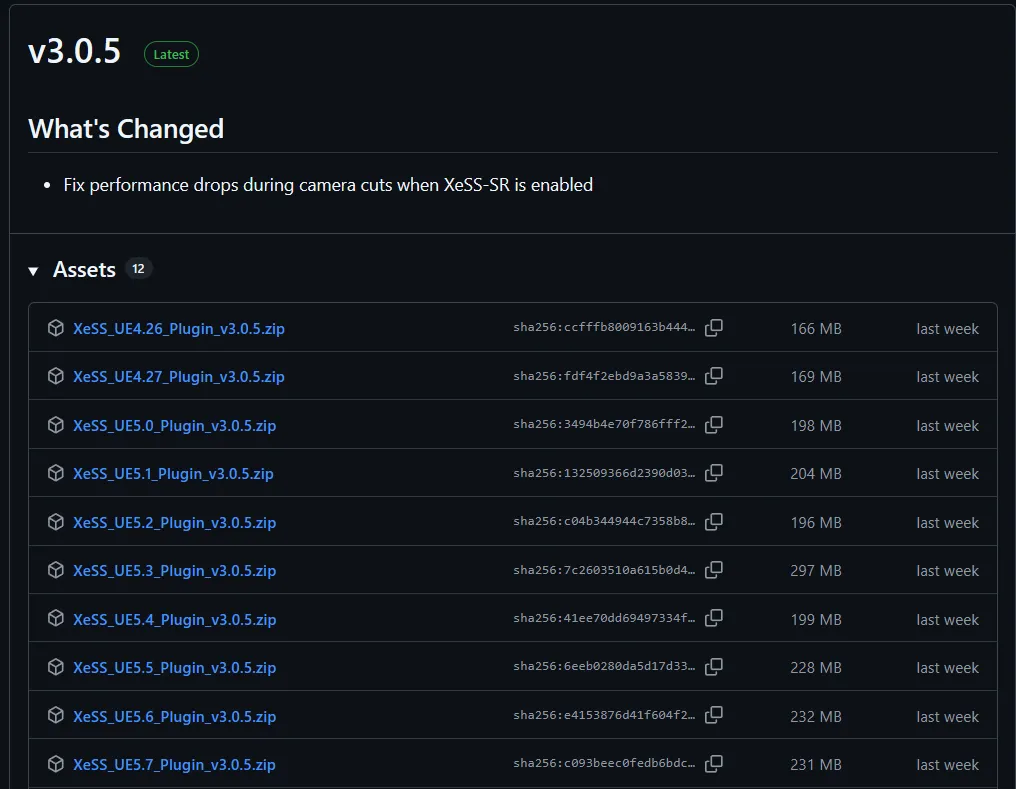Click the green Latest badge
1016x789 pixels.
pos(171,54)
